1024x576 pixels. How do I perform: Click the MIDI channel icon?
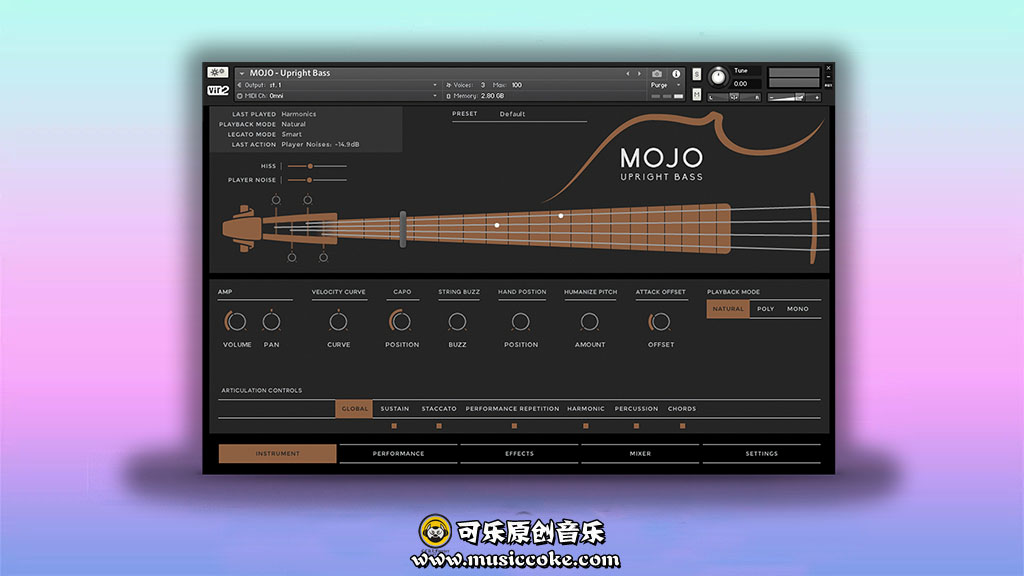pyautogui.click(x=240, y=96)
